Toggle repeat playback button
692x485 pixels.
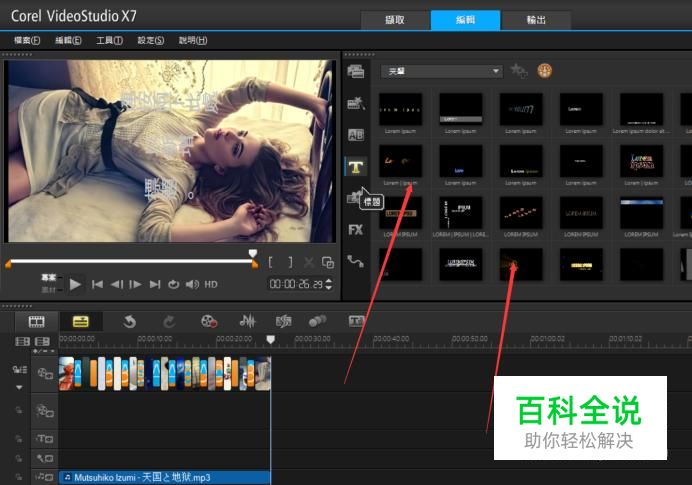tap(173, 285)
